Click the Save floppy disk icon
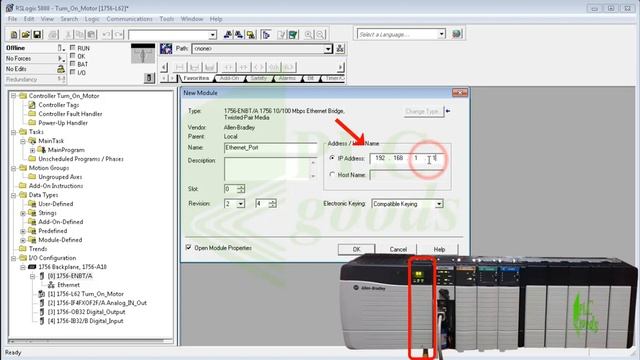Image resolution: width=640 pixels, height=360 pixels. coord(37,35)
